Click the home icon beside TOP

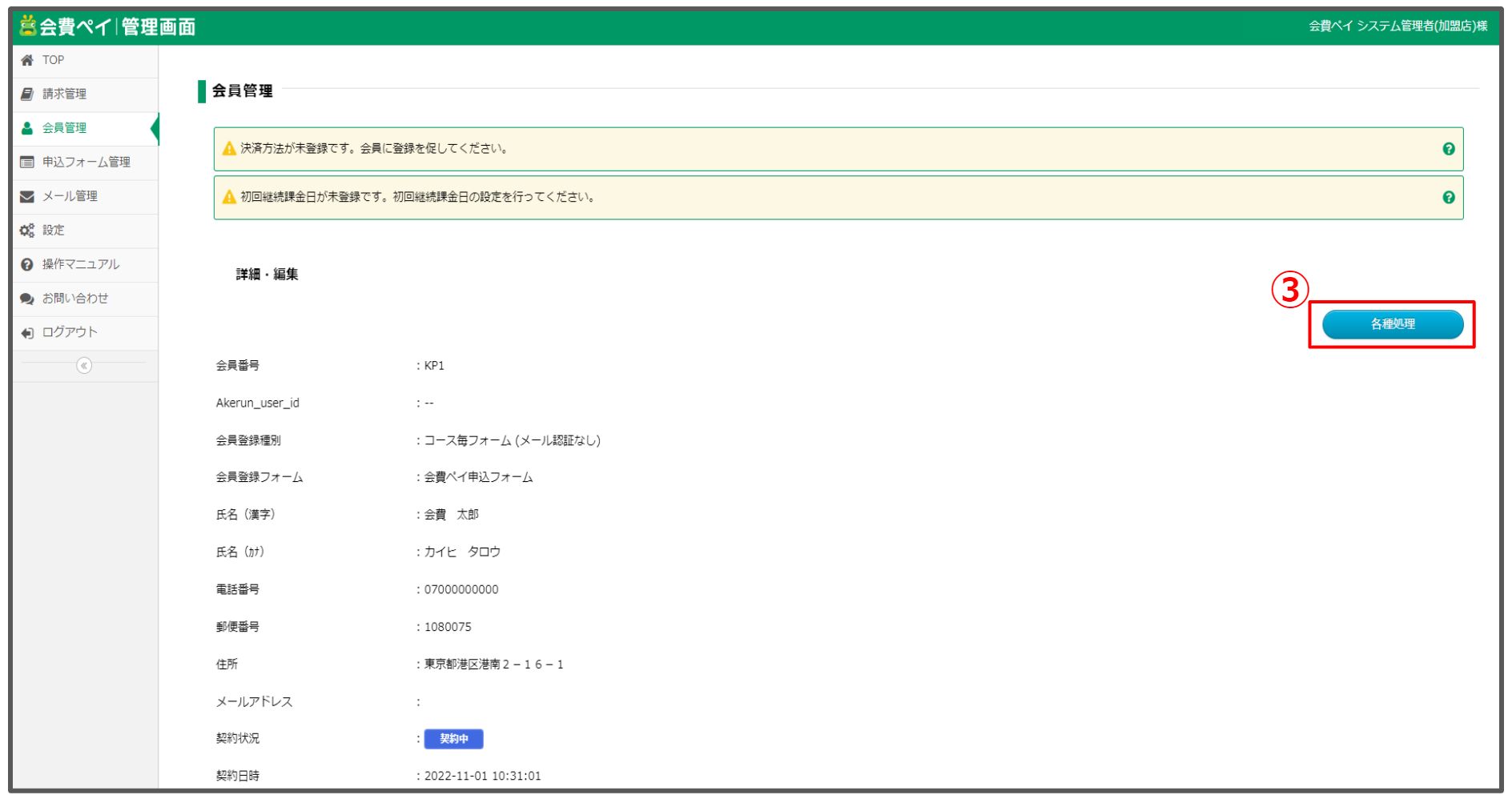27,60
